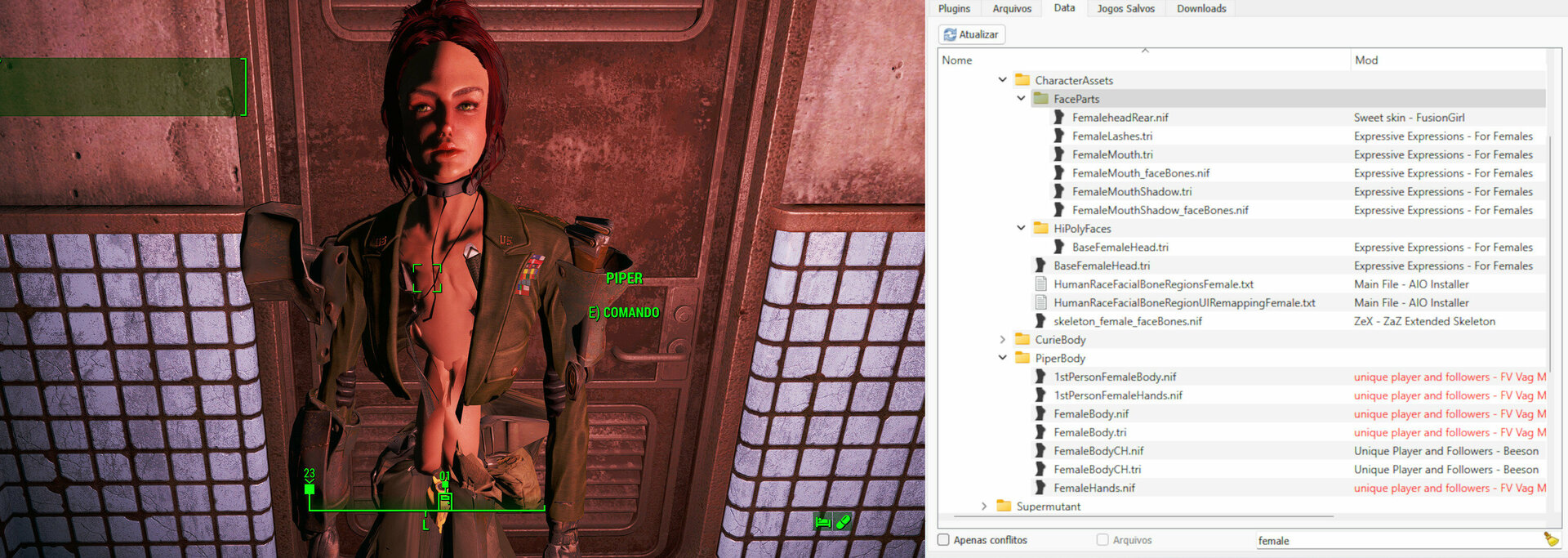Click the Sweet skin - FusionGirl mod entry
1568x558 pixels.
[1409, 118]
